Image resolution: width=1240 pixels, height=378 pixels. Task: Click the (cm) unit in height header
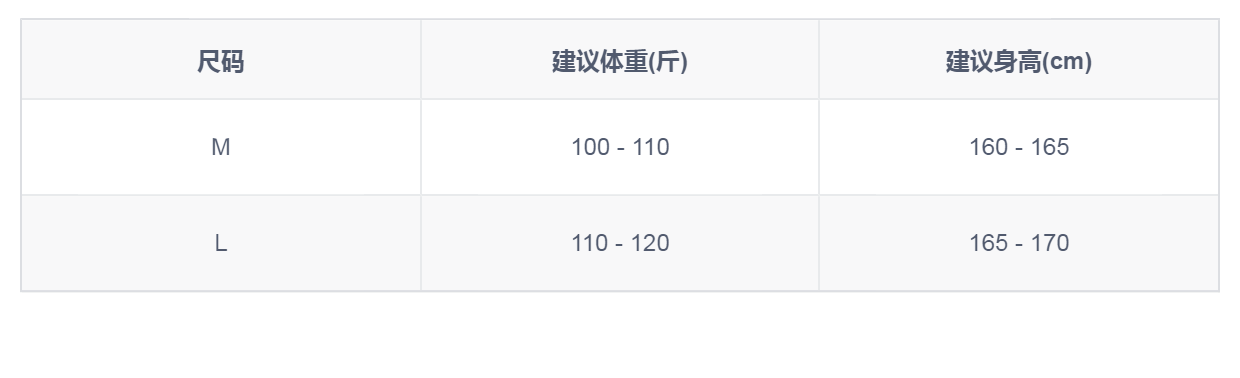point(1067,62)
